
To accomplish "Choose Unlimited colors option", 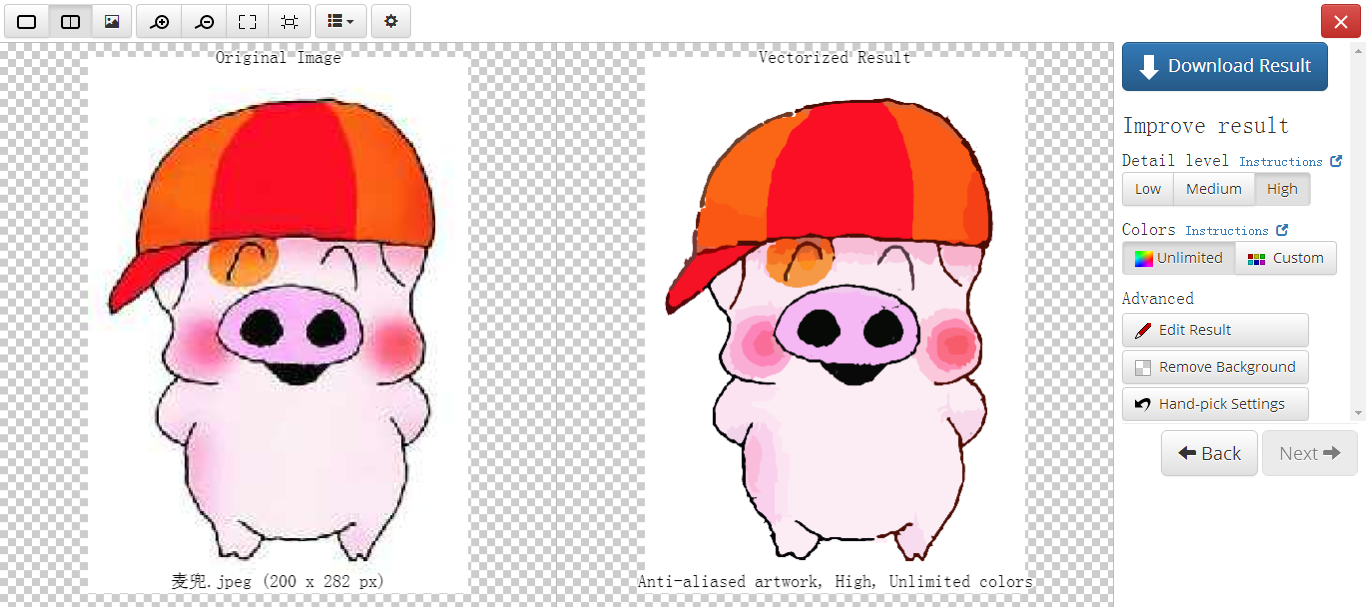I will coord(1178,258).
